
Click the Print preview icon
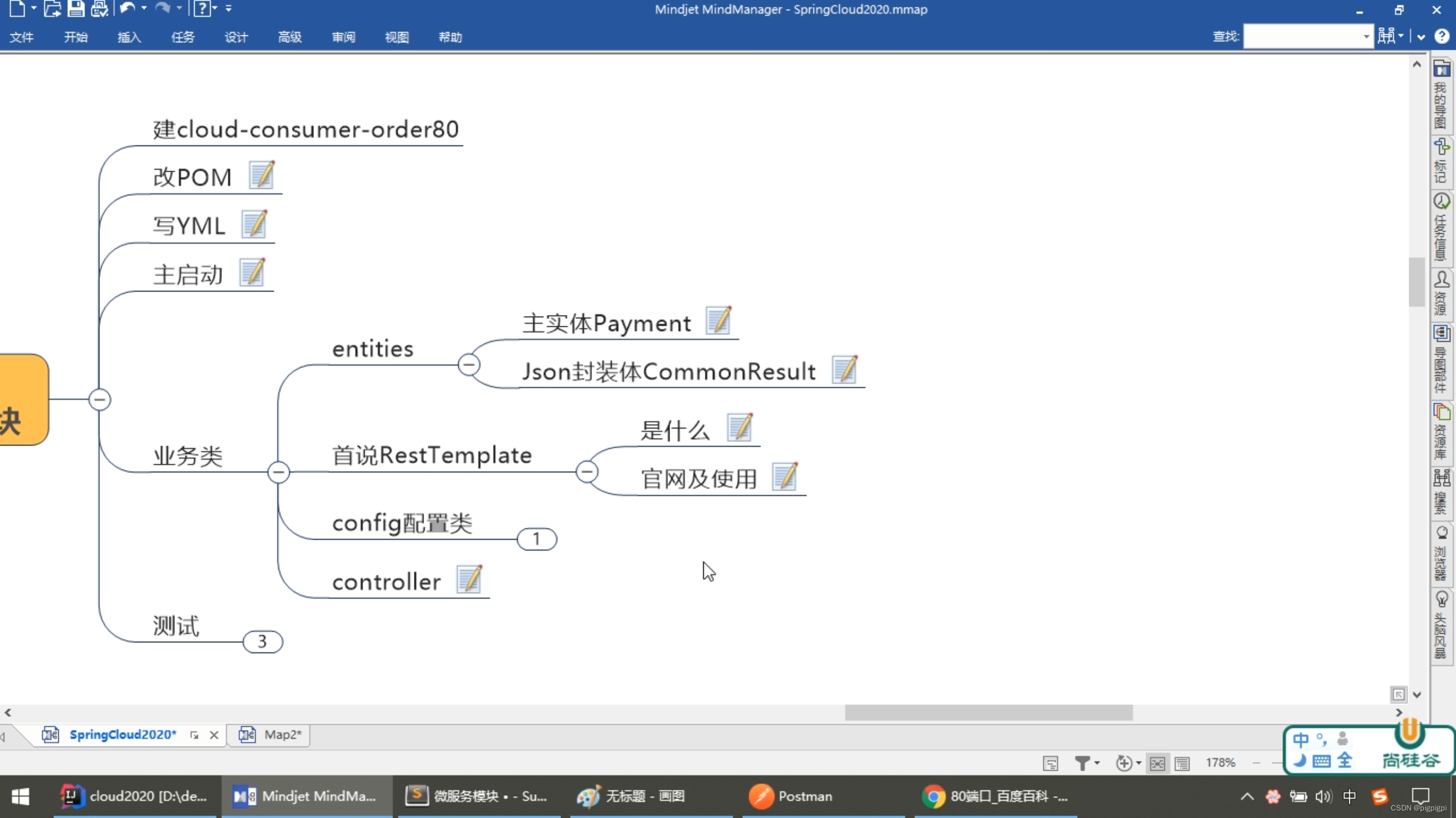coord(99,9)
